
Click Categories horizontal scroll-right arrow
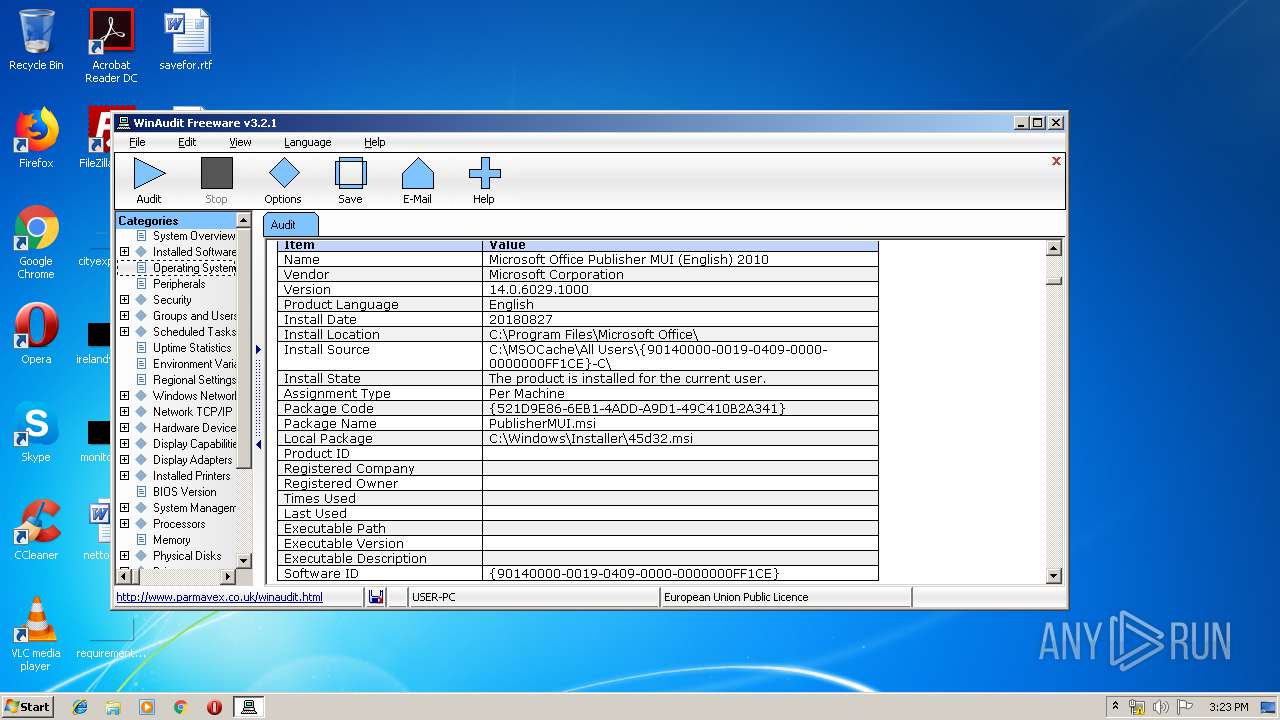227,576
